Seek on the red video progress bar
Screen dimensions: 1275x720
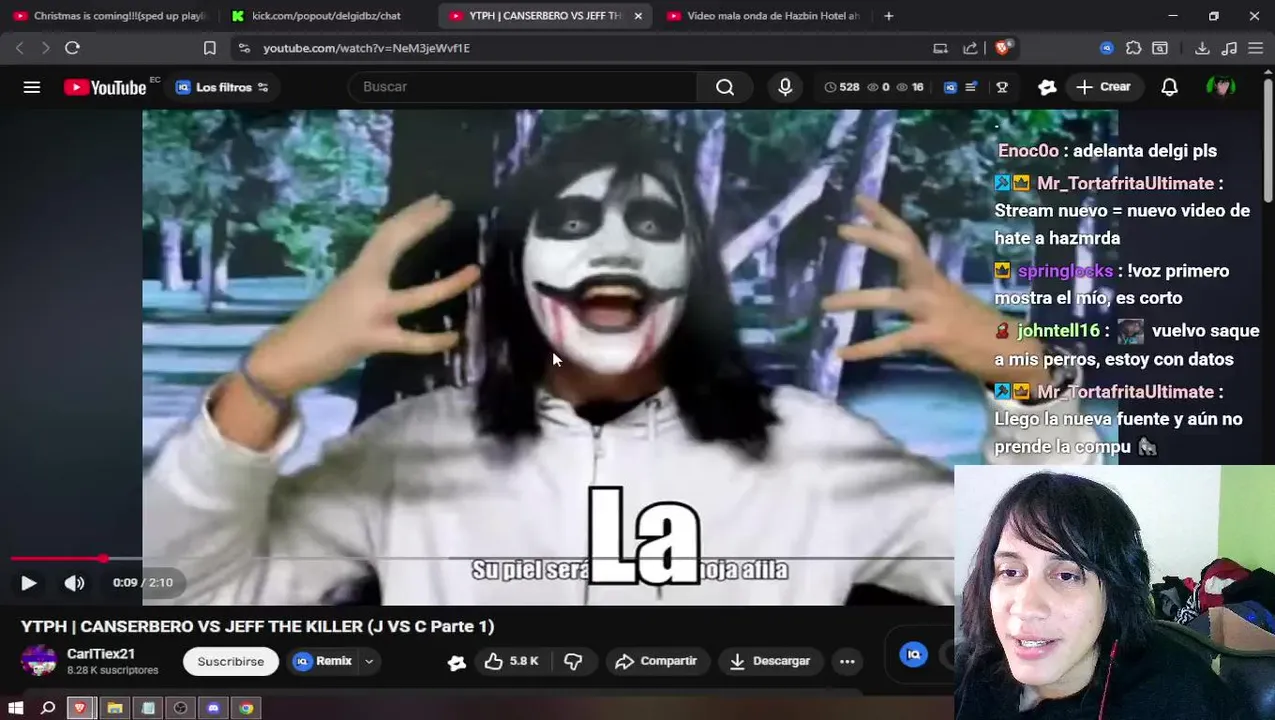click(55, 558)
